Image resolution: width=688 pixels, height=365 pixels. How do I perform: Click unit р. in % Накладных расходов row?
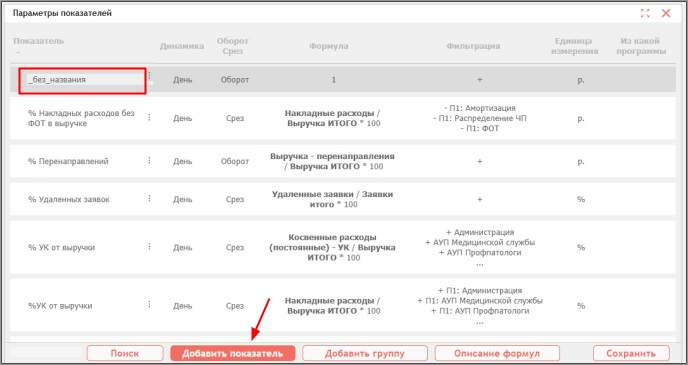click(581, 118)
